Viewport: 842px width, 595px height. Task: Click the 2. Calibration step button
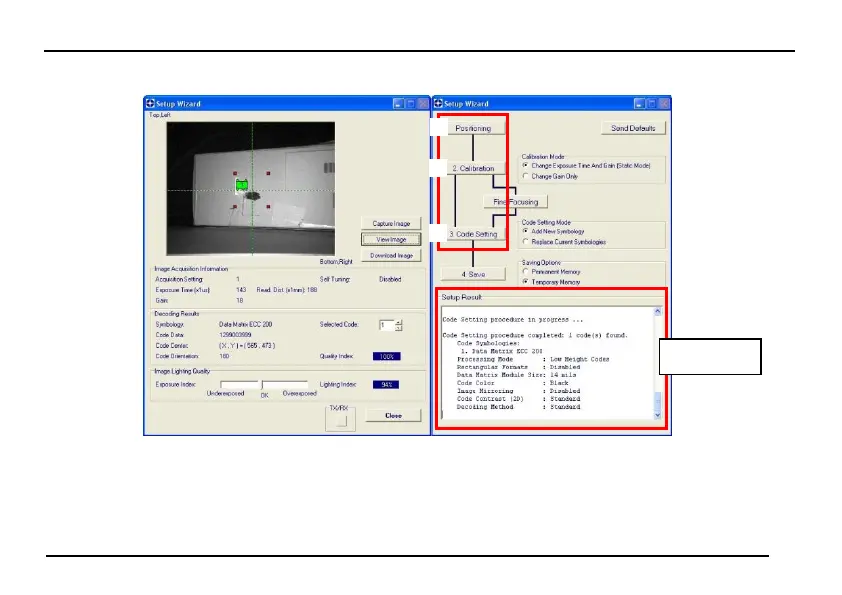point(473,168)
